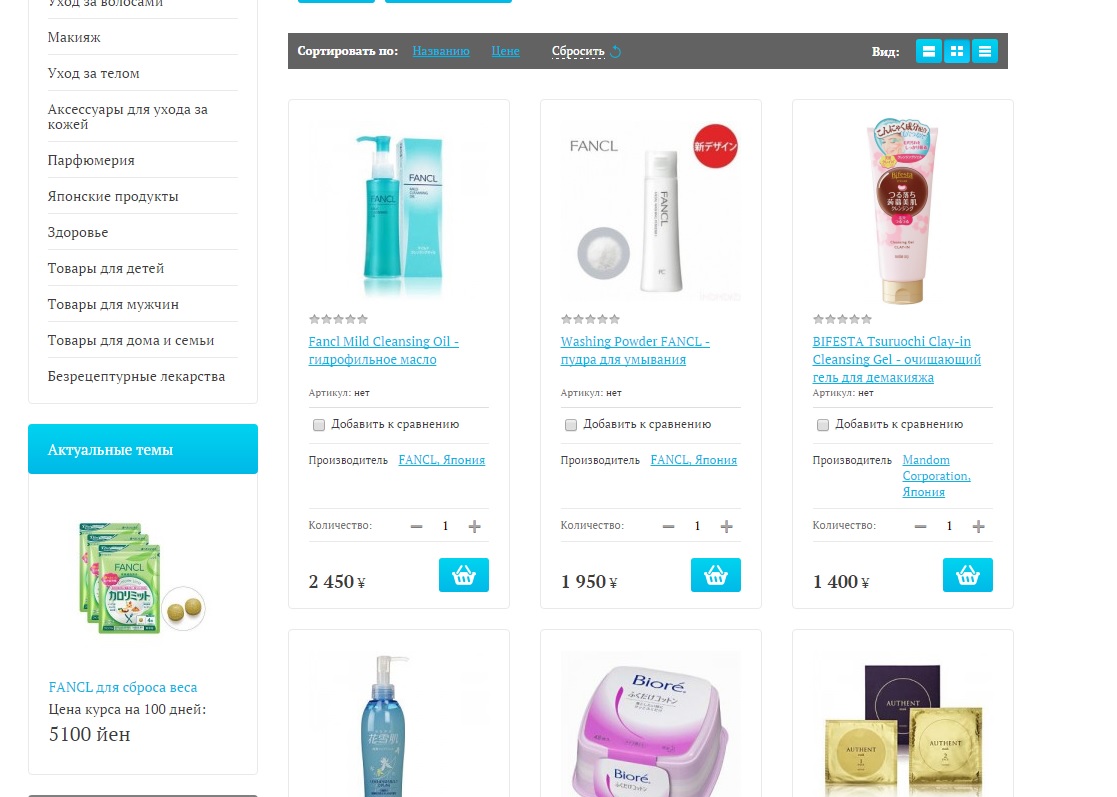Add BIFESTA Cleansing Gel to cart
Screen dimensions: 1117x797
click(967, 575)
